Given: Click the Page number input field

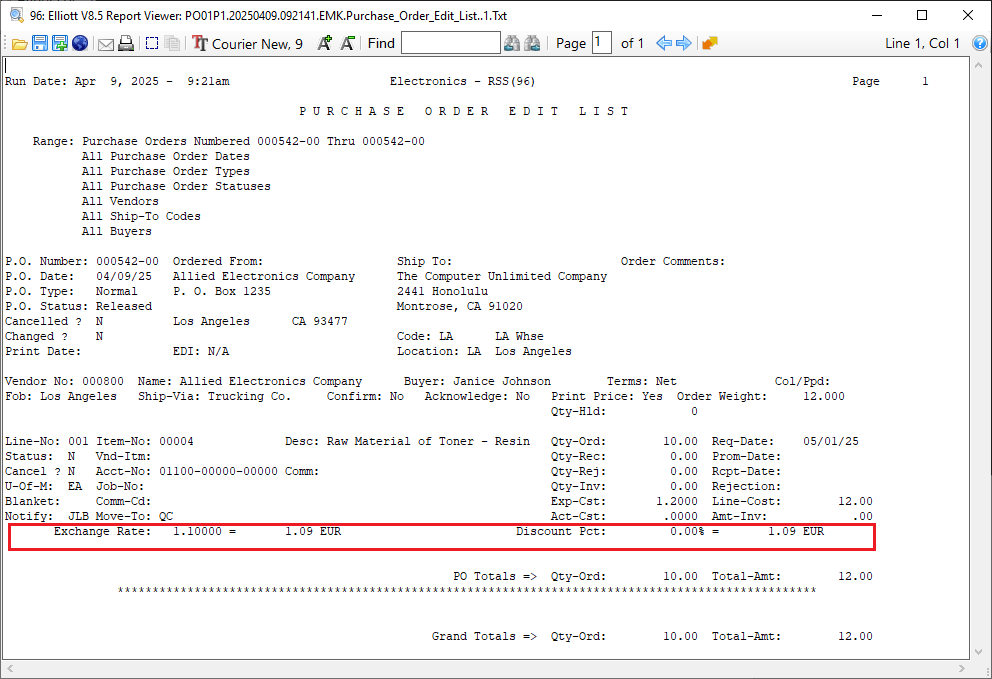Looking at the screenshot, I should click(601, 43).
